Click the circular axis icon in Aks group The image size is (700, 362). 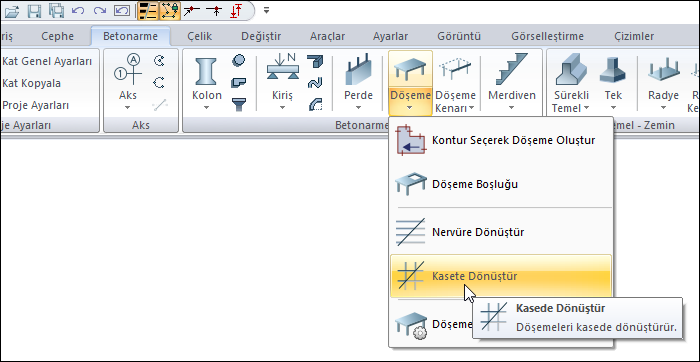tap(159, 60)
